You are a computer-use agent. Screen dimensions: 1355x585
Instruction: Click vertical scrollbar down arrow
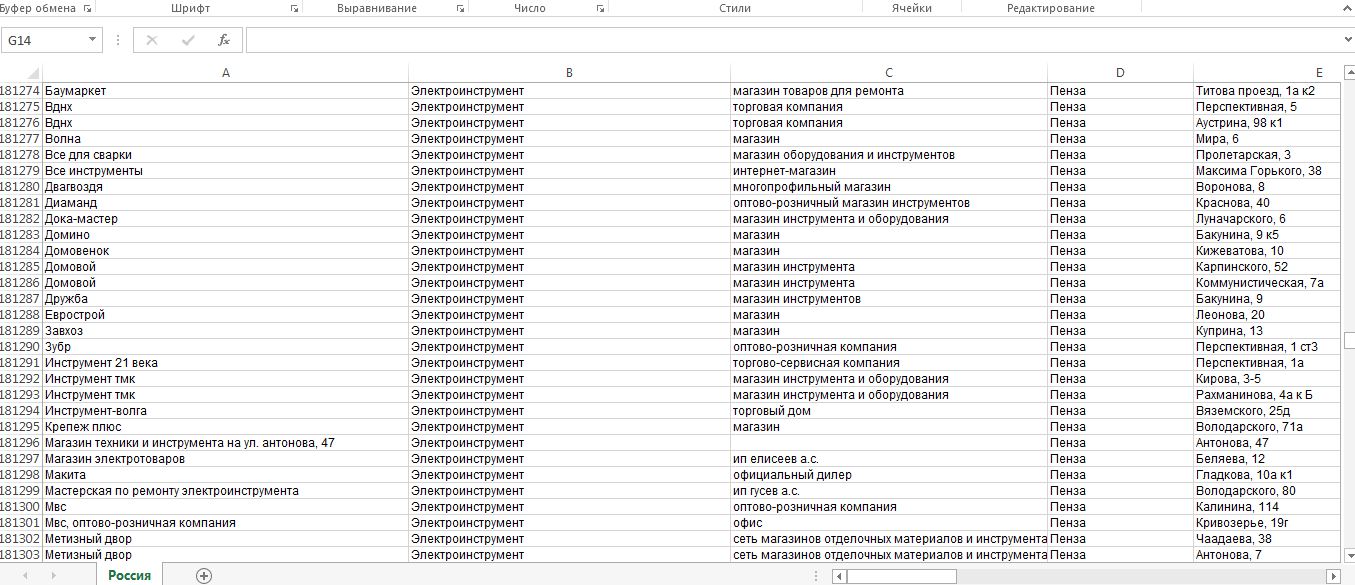(x=1348, y=555)
